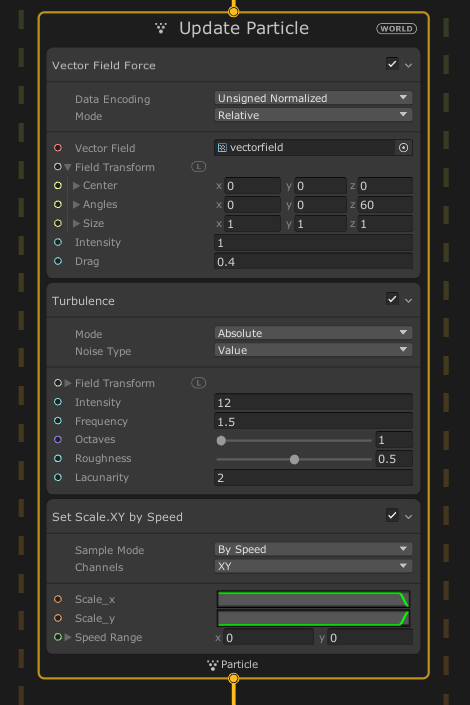Click the top flow input connector
The width and height of the screenshot is (470, 705).
(233, 11)
